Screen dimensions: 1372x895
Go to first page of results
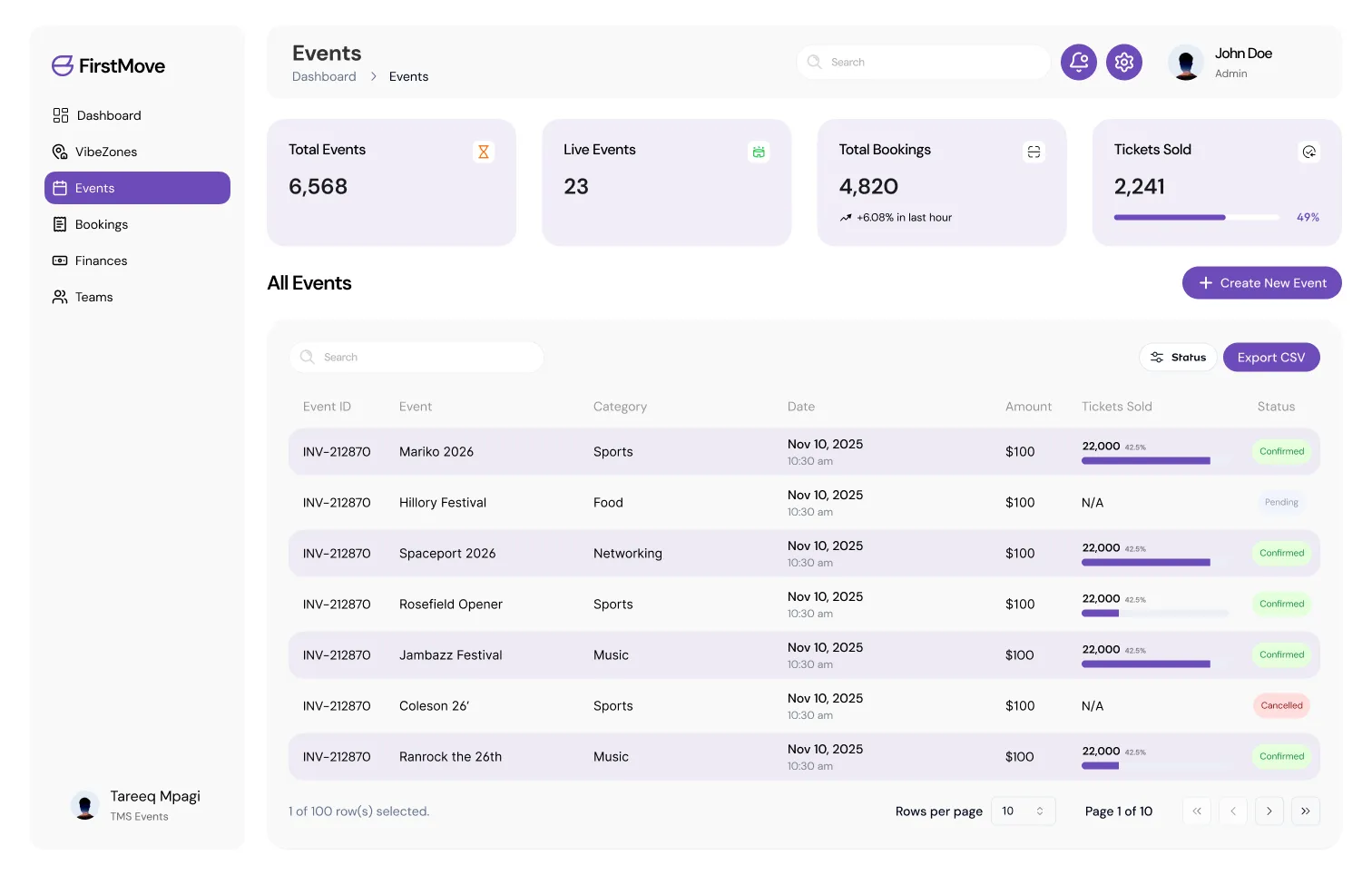coord(1197,811)
